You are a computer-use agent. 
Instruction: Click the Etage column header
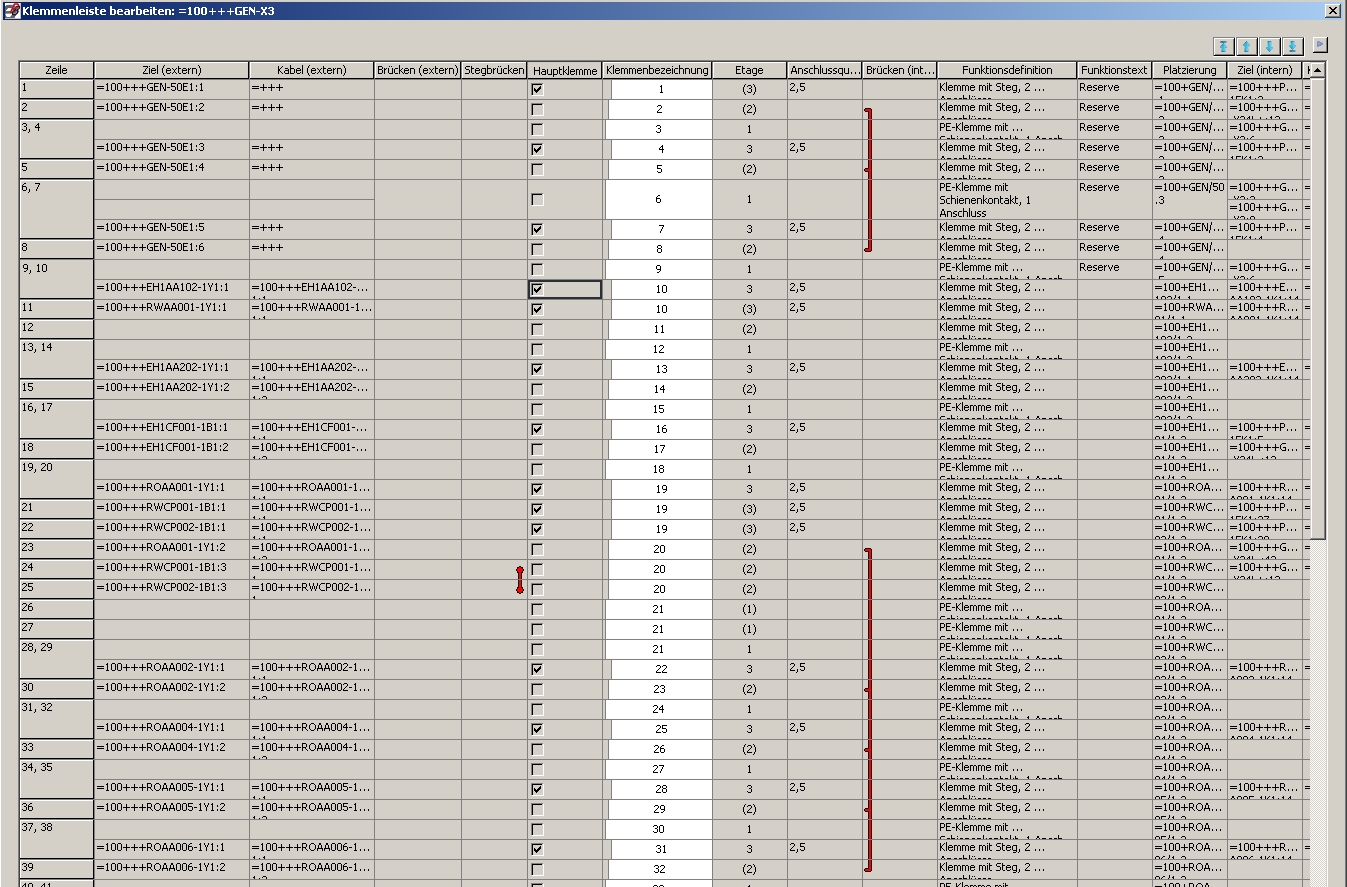click(x=749, y=70)
